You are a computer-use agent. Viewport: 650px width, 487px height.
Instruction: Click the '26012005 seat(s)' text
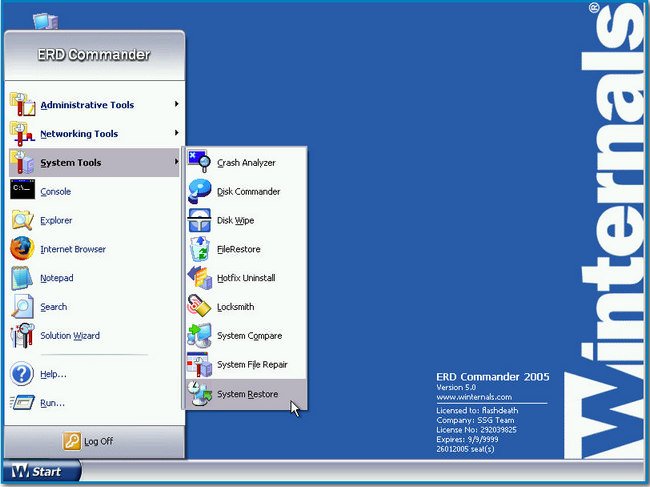click(x=465, y=449)
